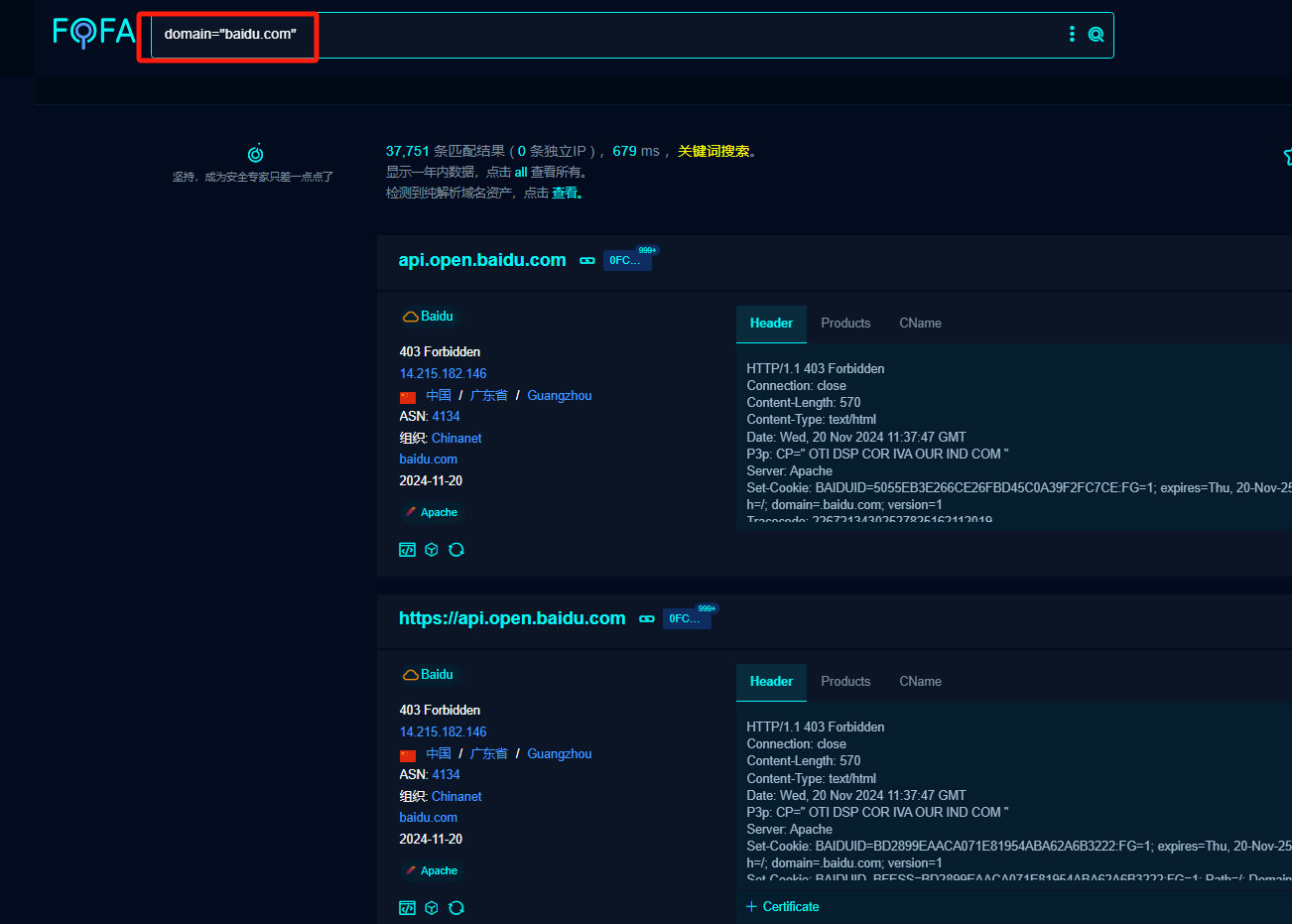The image size is (1292, 924).
Task: Click Chinanet organization in first result
Action: click(456, 438)
